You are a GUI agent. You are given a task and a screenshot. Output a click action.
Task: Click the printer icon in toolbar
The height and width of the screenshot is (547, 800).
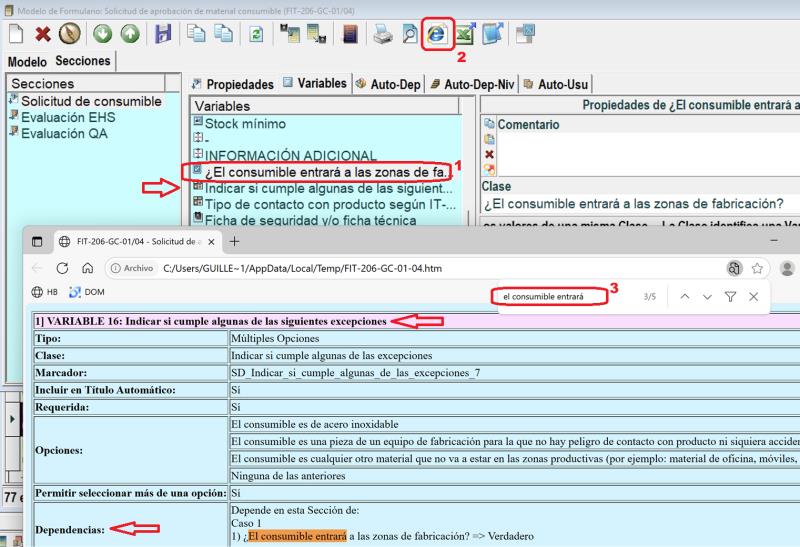pos(383,35)
